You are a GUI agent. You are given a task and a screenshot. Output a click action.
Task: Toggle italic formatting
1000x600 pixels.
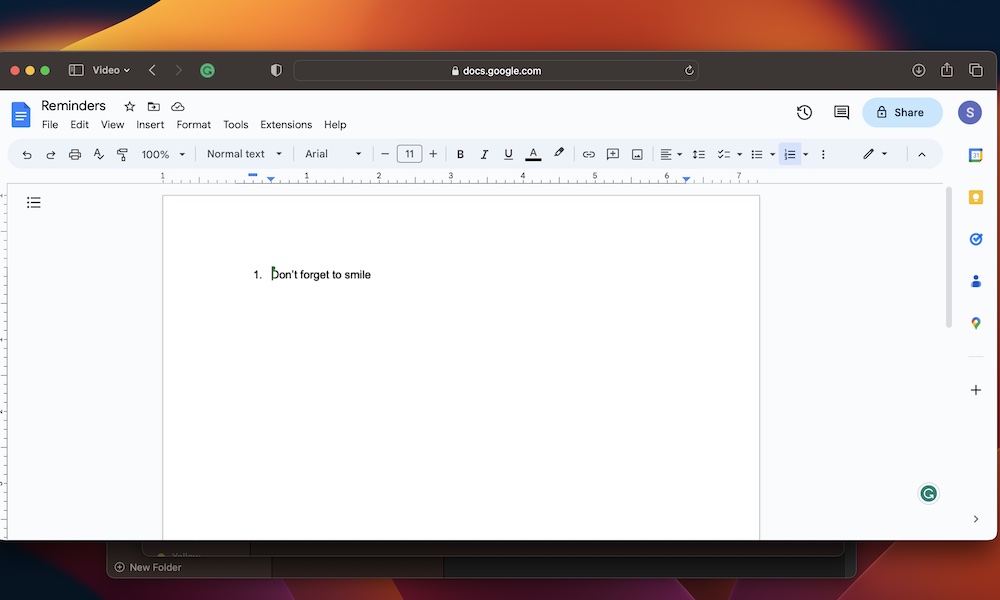[484, 154]
